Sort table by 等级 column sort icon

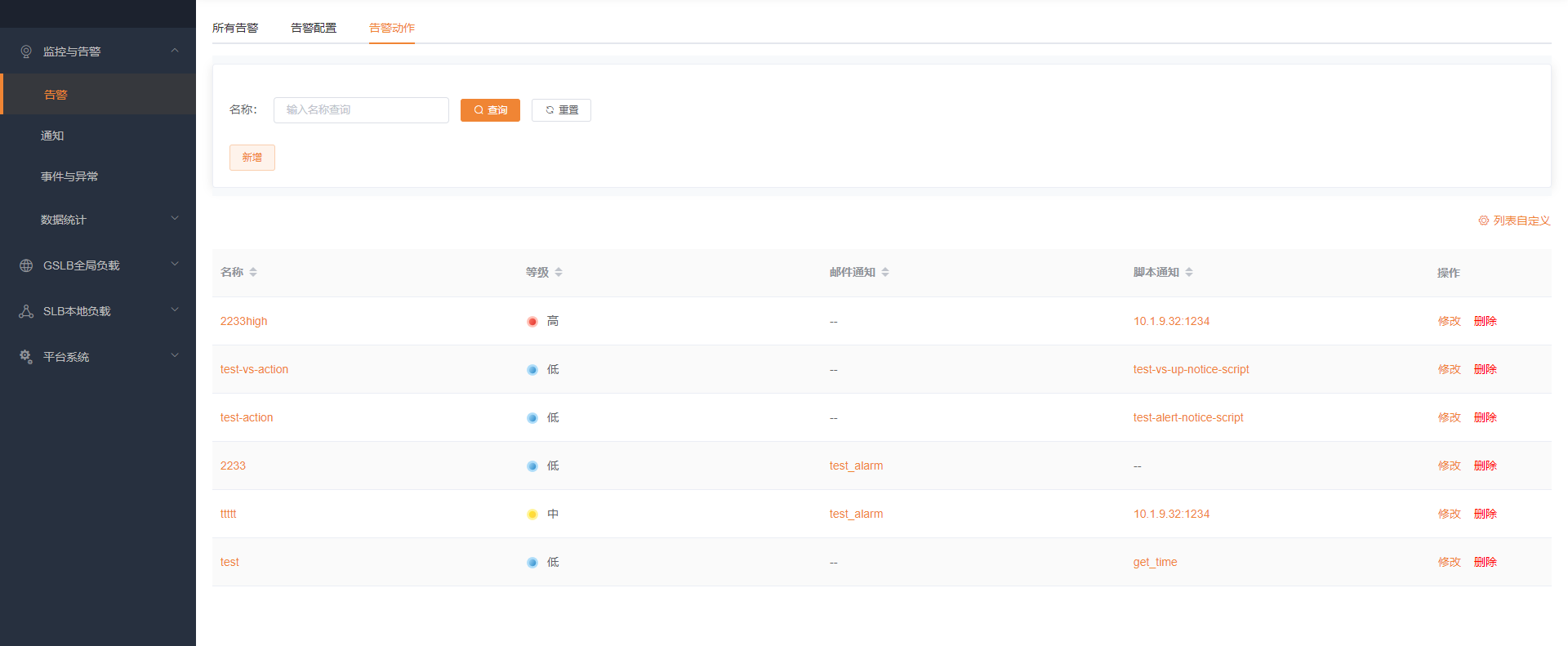(559, 272)
